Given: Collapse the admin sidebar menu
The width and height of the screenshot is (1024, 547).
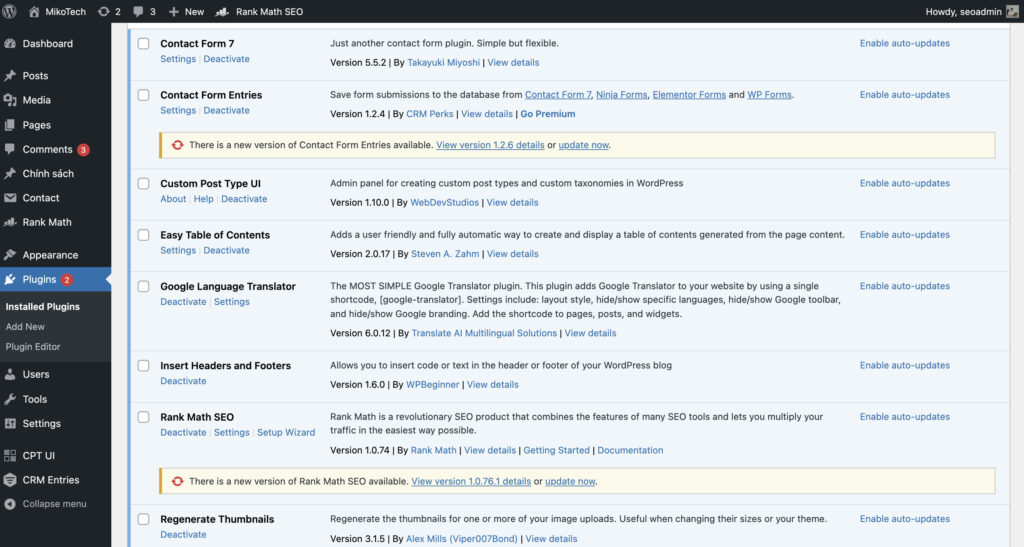Looking at the screenshot, I should tap(54, 504).
